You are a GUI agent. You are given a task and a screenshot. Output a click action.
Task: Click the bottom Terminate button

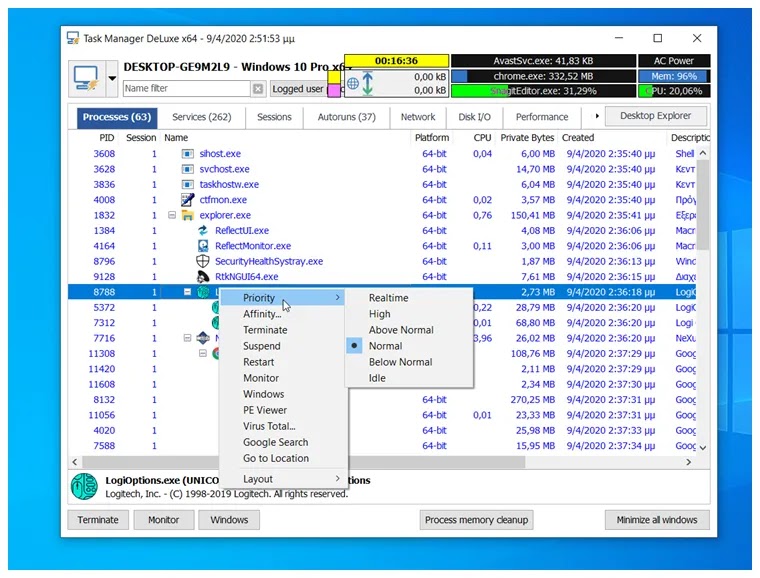(98, 520)
